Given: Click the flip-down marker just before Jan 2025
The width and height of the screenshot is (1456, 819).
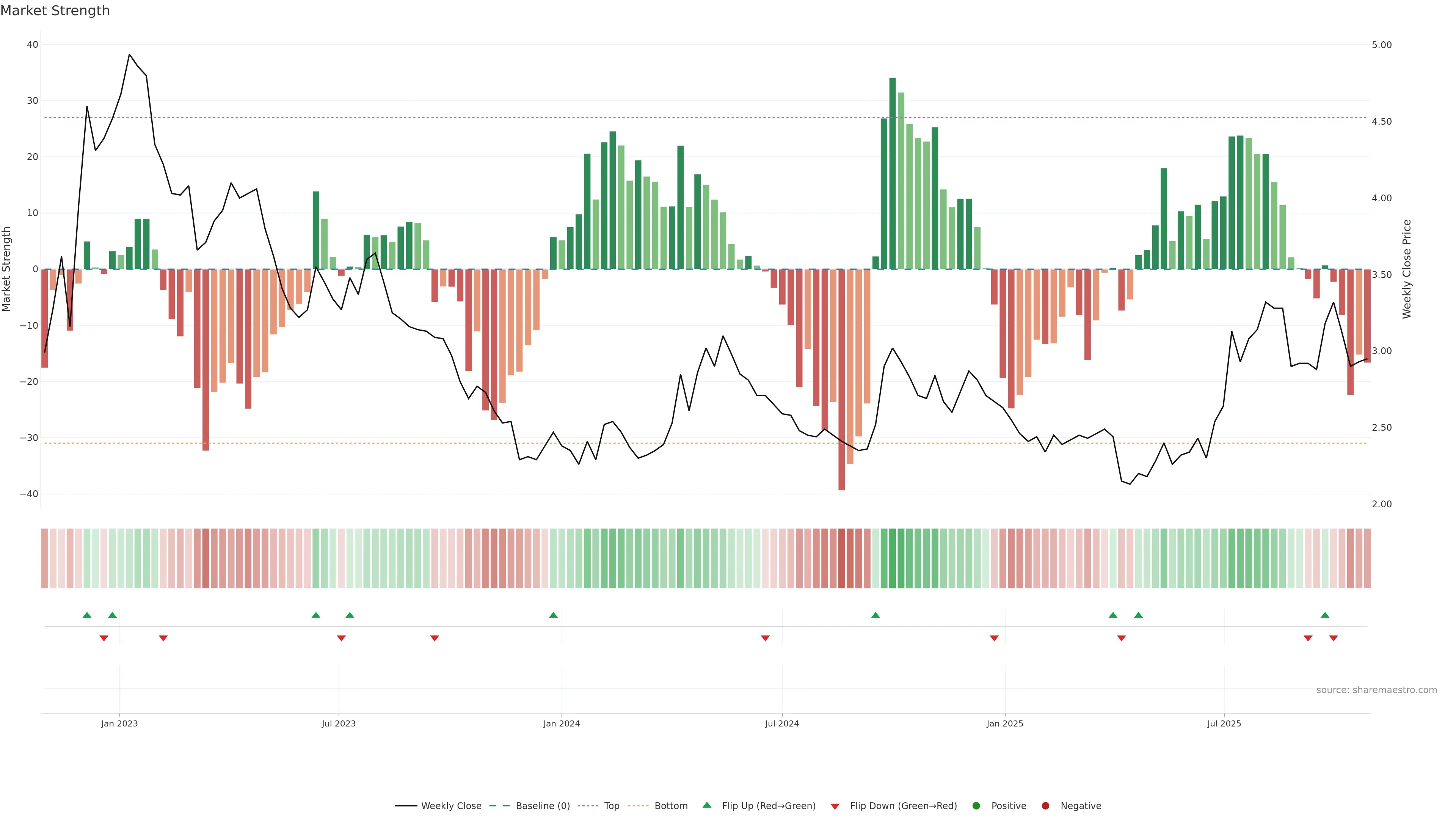Looking at the screenshot, I should 994,638.
